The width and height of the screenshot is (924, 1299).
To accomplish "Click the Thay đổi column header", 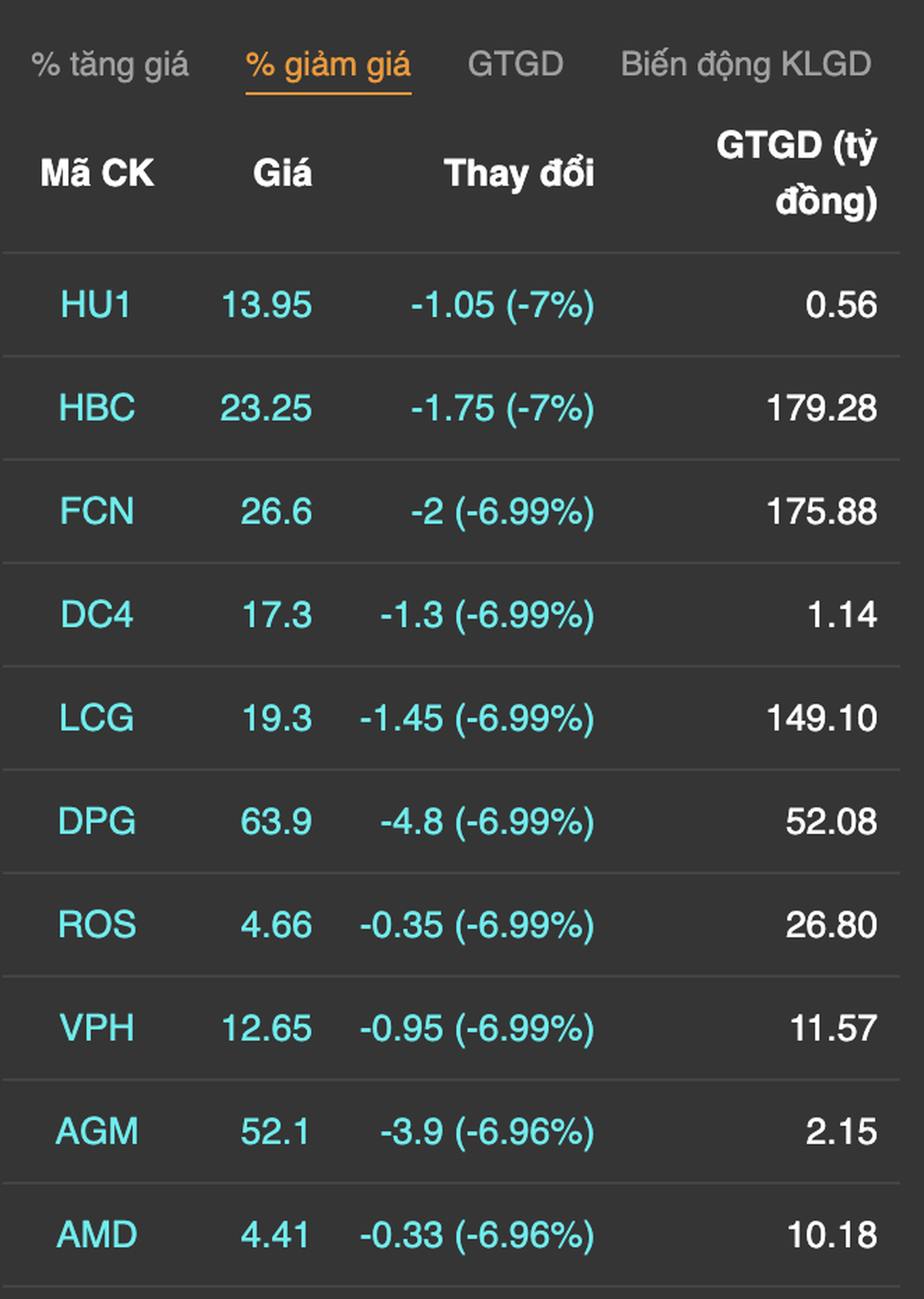I will pos(518,174).
